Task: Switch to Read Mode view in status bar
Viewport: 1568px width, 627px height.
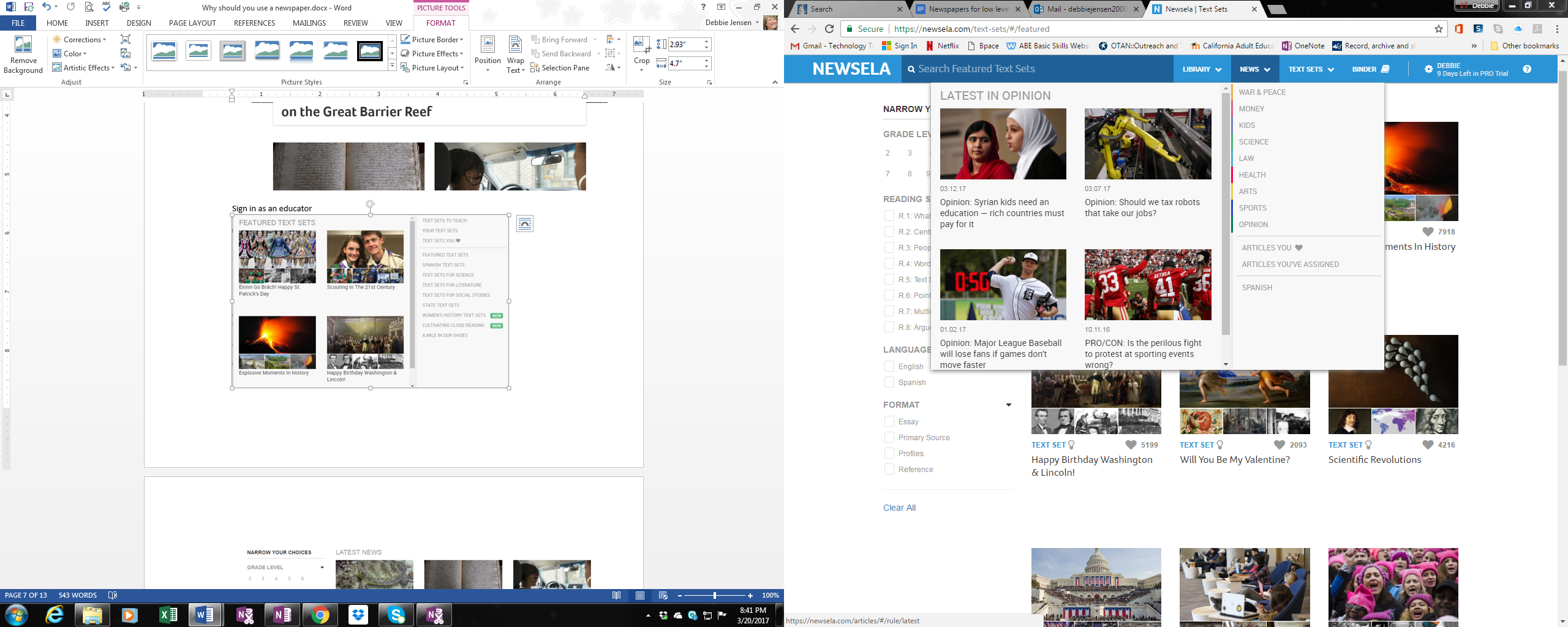Action: coord(617,595)
